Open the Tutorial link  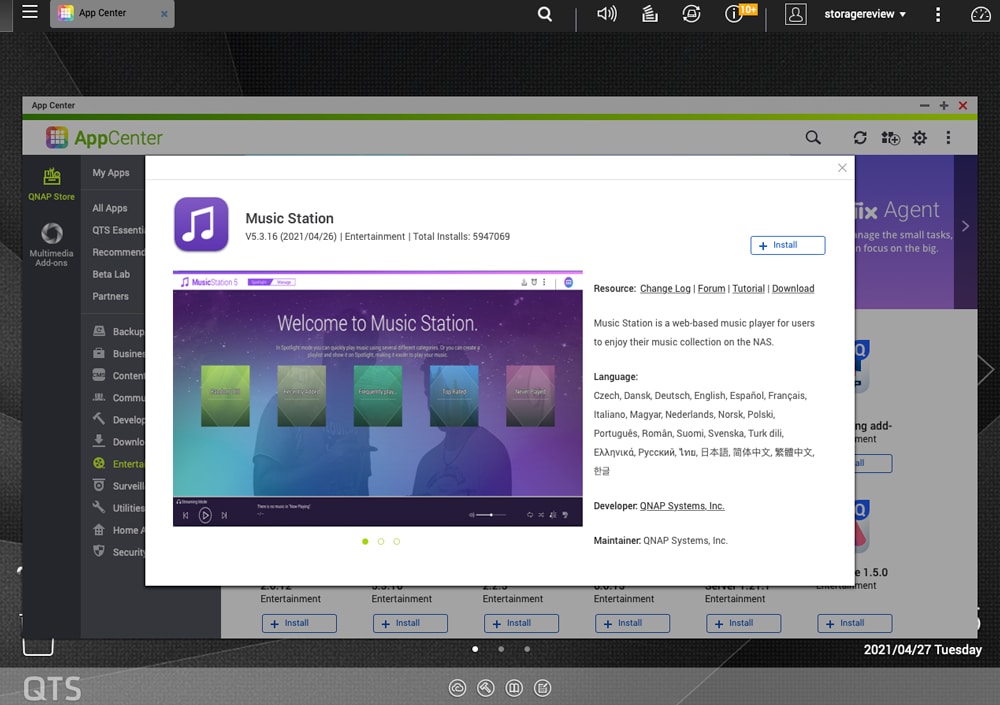pos(748,288)
